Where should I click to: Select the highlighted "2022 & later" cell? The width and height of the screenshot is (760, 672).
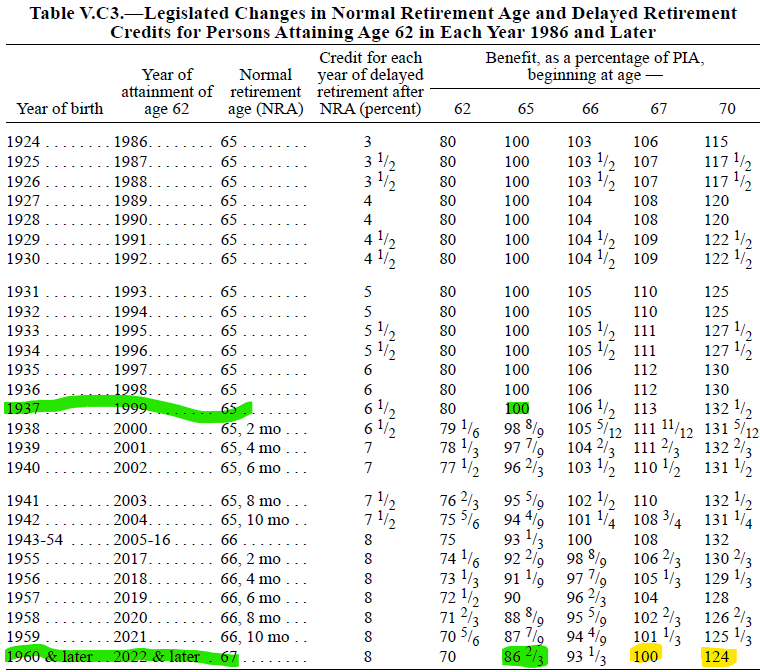(160, 656)
